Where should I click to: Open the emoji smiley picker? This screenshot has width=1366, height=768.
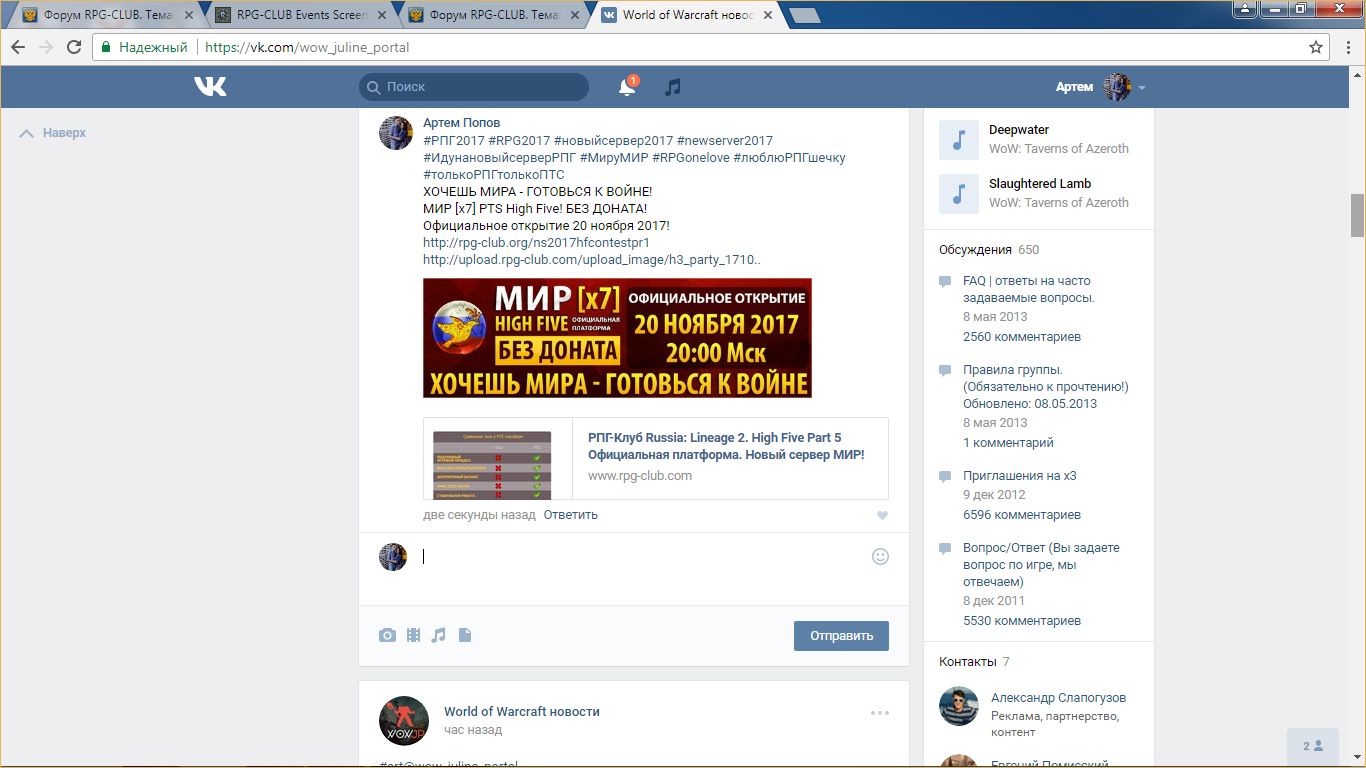tap(880, 557)
